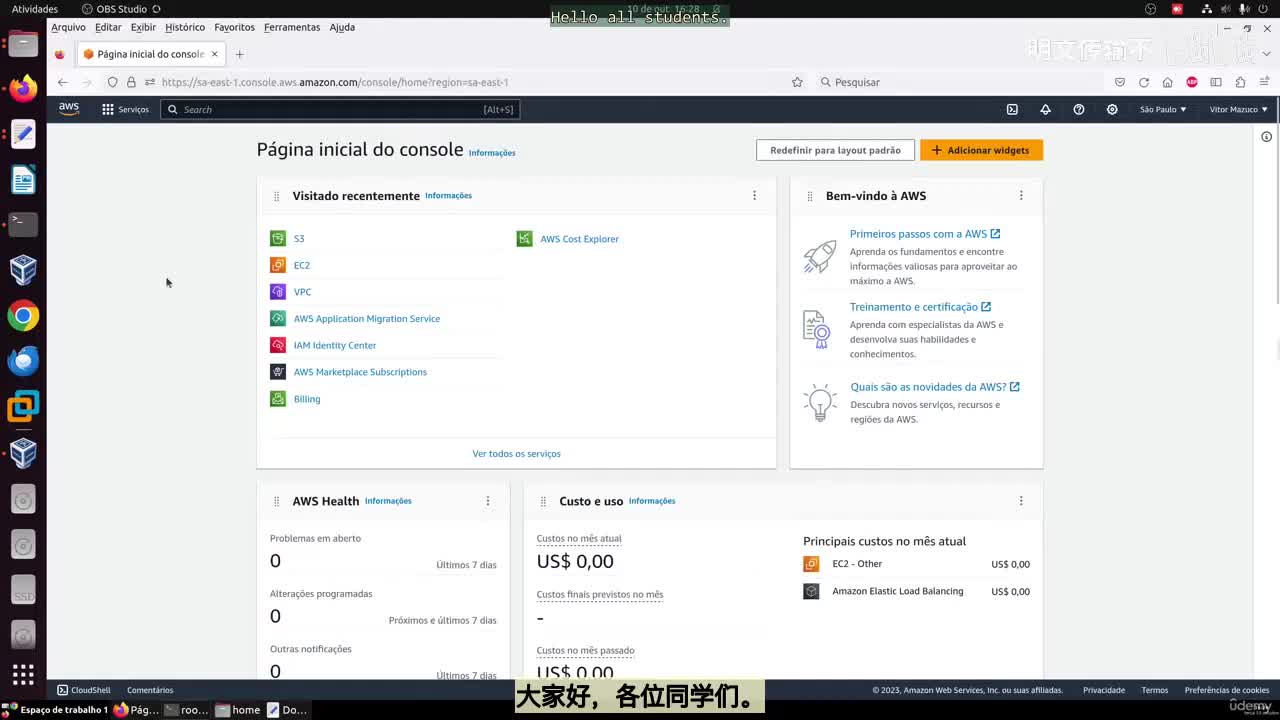Go back to the previous page
This screenshot has width=1280, height=720.
point(63,82)
